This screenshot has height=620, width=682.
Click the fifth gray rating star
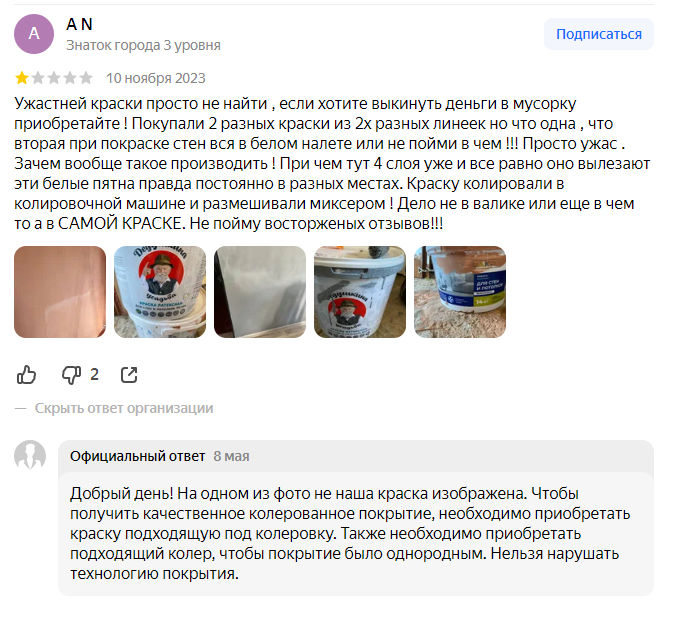[x=86, y=78]
